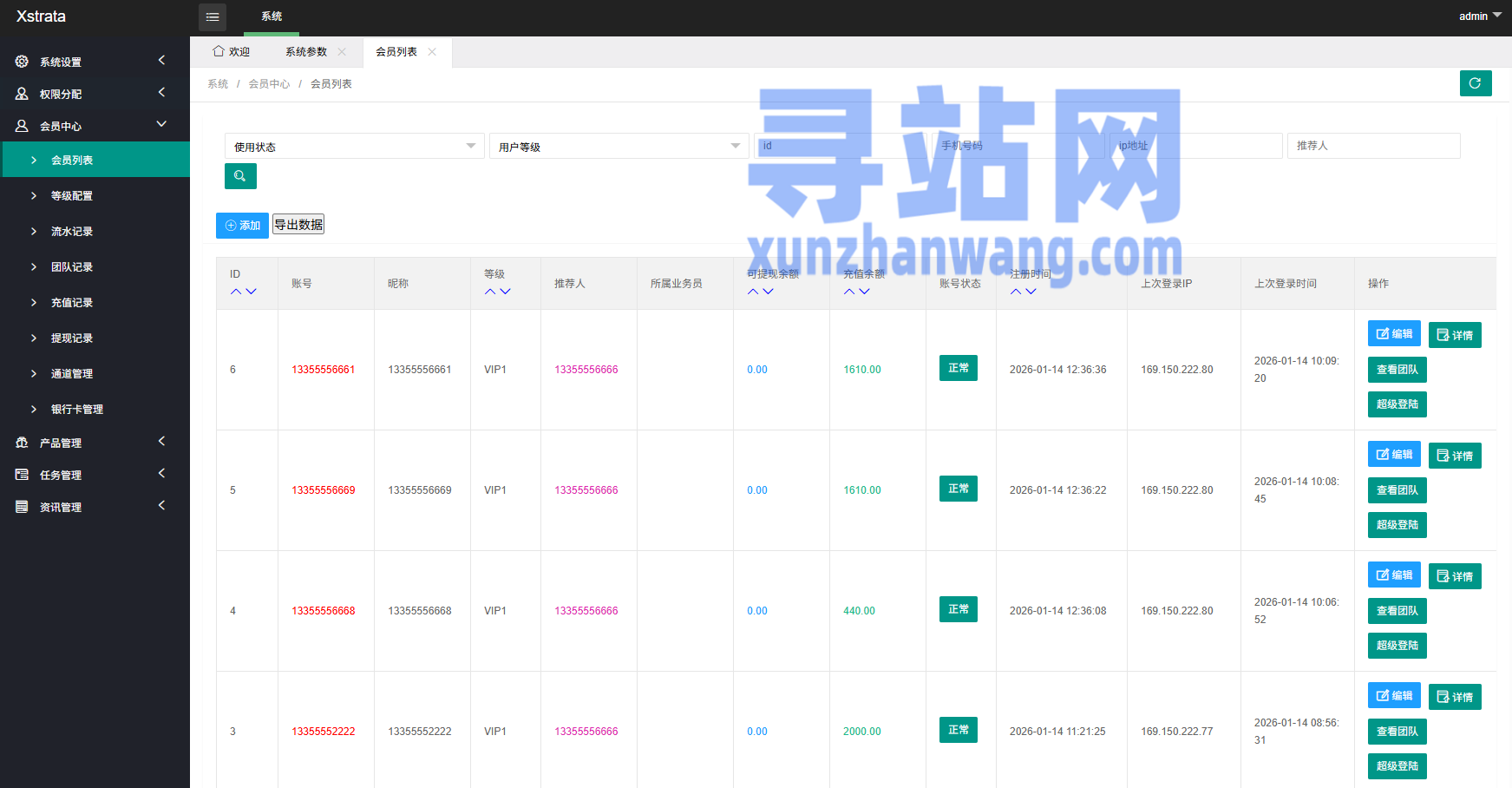Sort 等级 column descending arrow

506,292
